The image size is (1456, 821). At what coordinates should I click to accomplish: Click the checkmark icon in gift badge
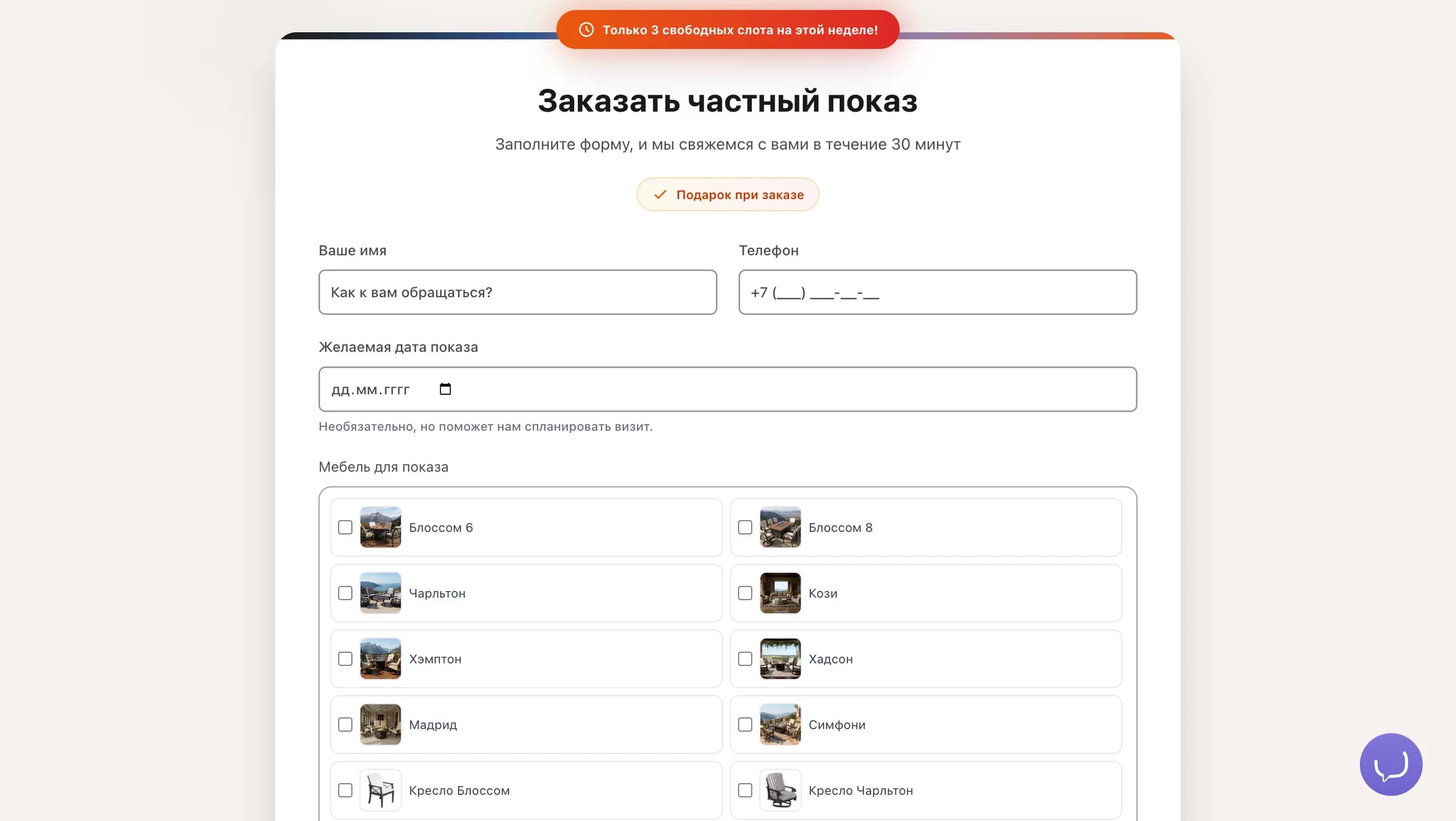(x=660, y=195)
